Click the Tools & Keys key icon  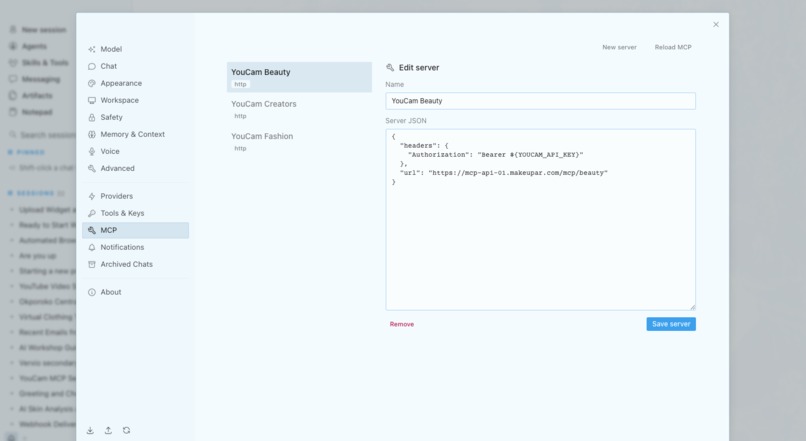pos(91,213)
